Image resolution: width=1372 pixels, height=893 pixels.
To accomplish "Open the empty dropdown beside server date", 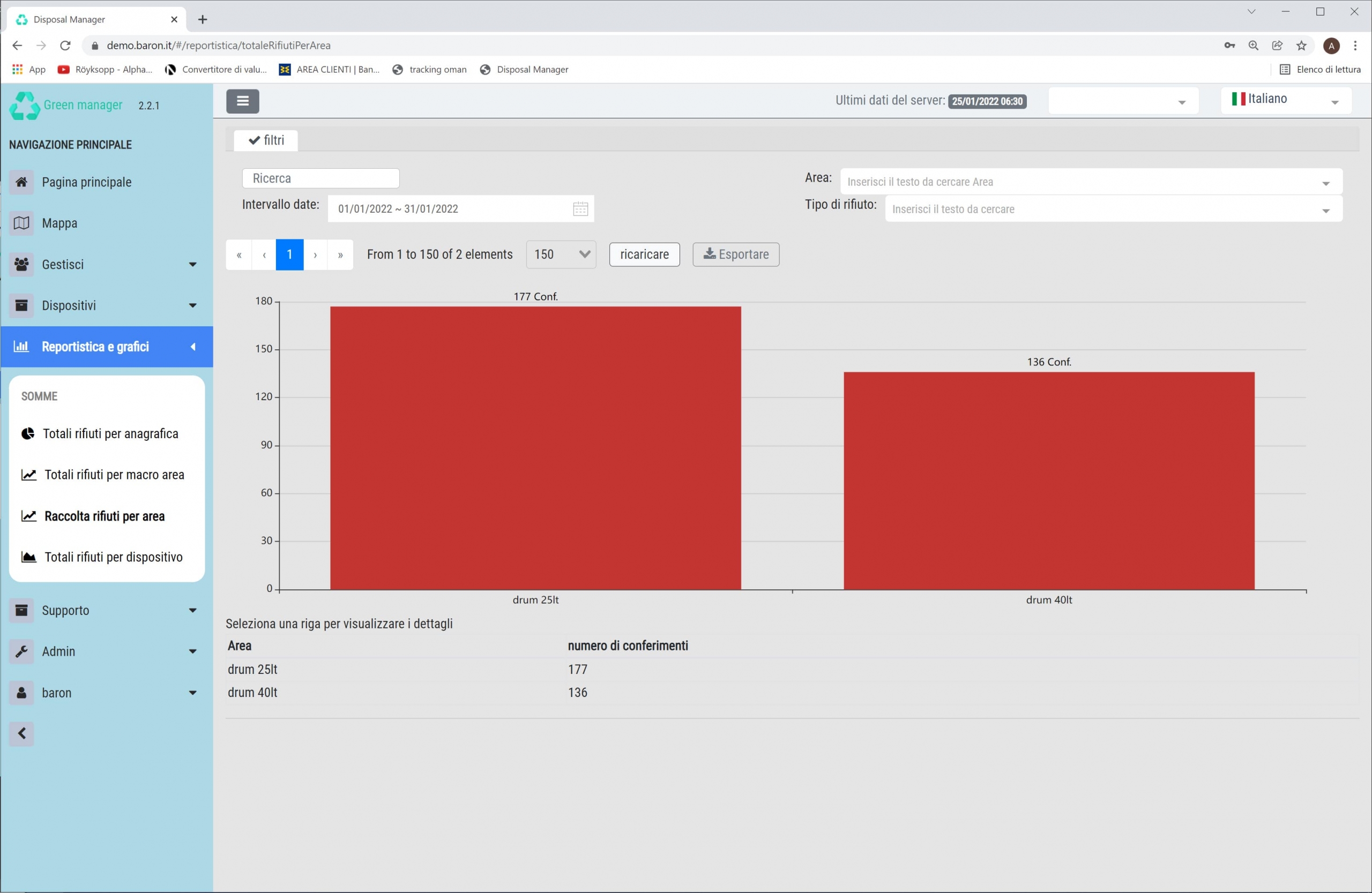I will [1123, 100].
